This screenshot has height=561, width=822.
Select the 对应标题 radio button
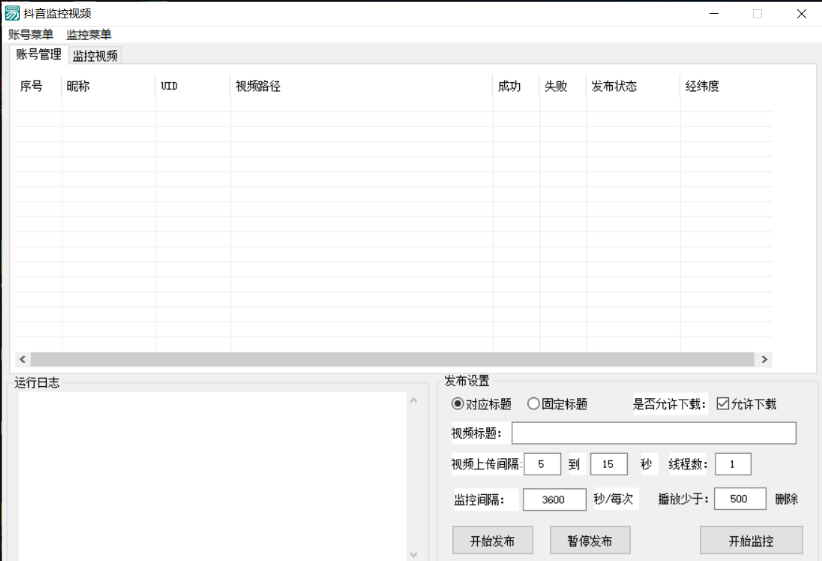pos(459,404)
